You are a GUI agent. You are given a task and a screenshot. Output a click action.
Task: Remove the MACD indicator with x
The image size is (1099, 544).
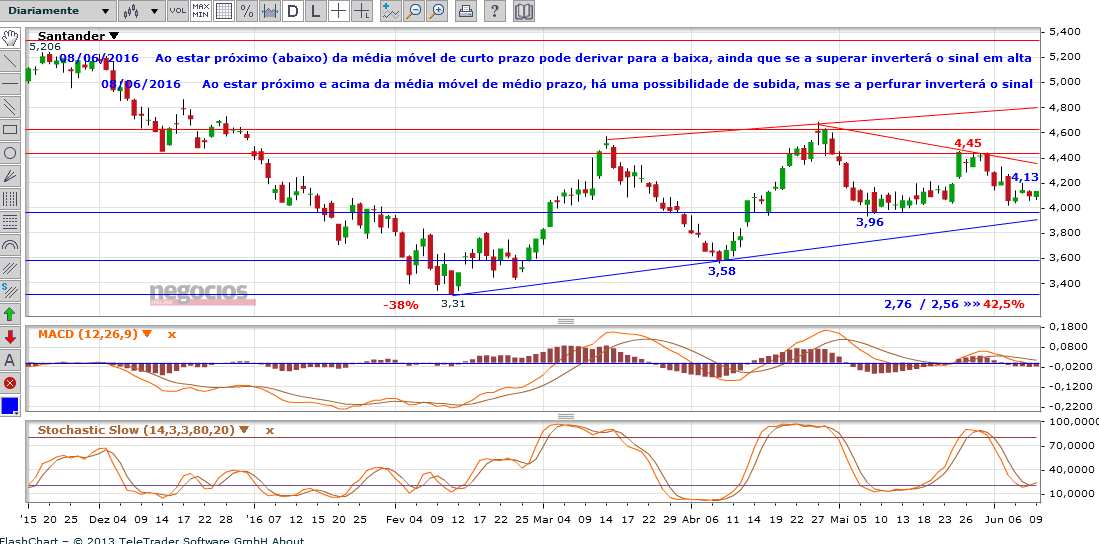pyautogui.click(x=172, y=334)
